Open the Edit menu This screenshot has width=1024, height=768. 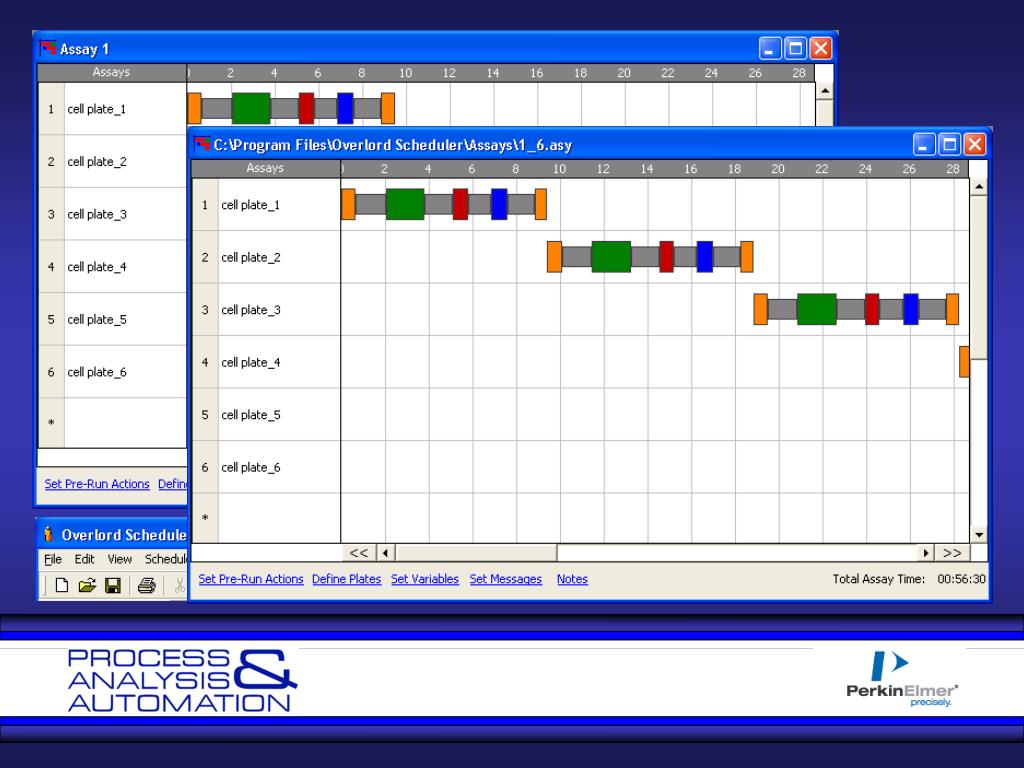pos(84,559)
